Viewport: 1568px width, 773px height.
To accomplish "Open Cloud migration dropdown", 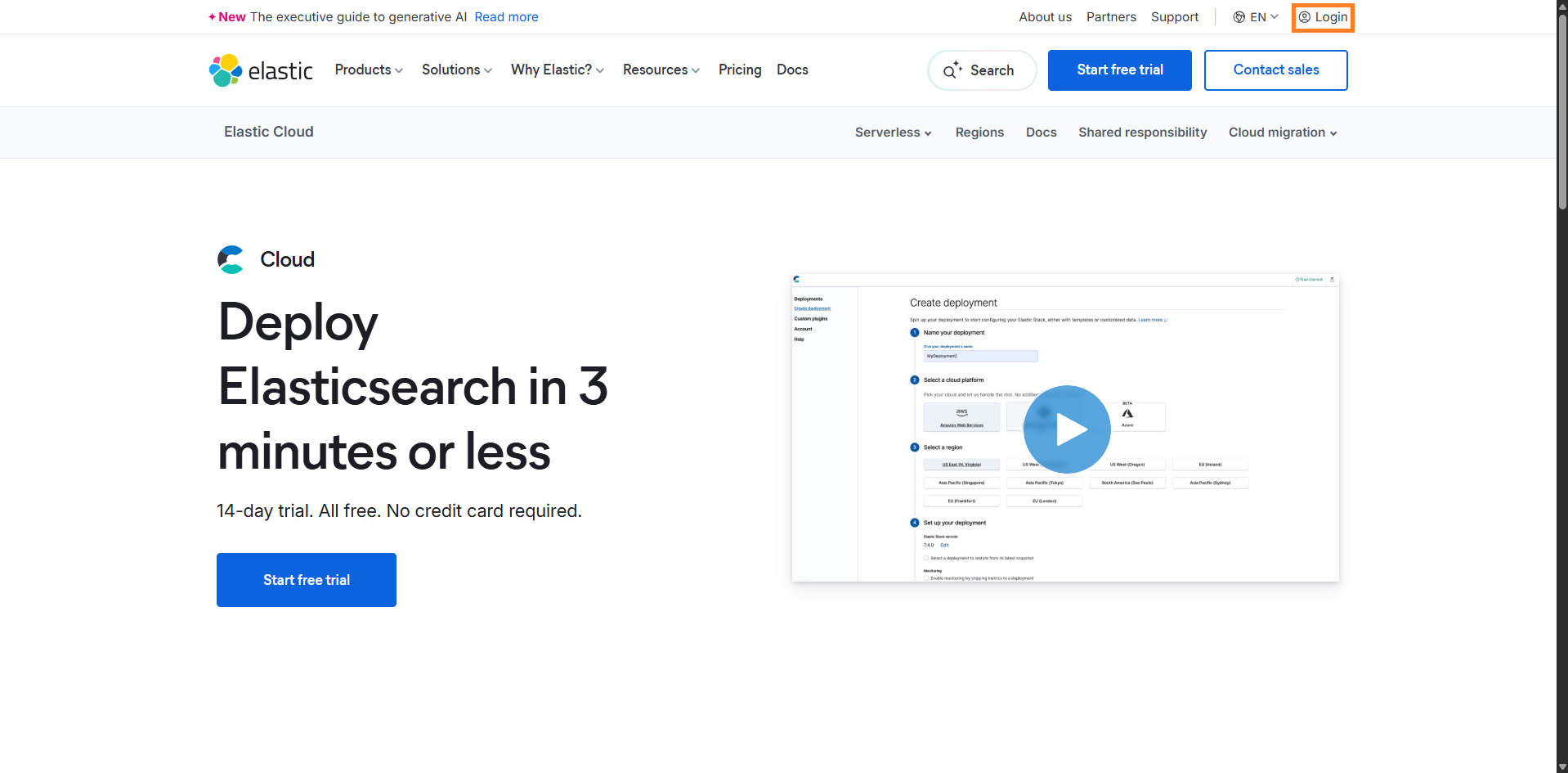I will (x=1282, y=133).
